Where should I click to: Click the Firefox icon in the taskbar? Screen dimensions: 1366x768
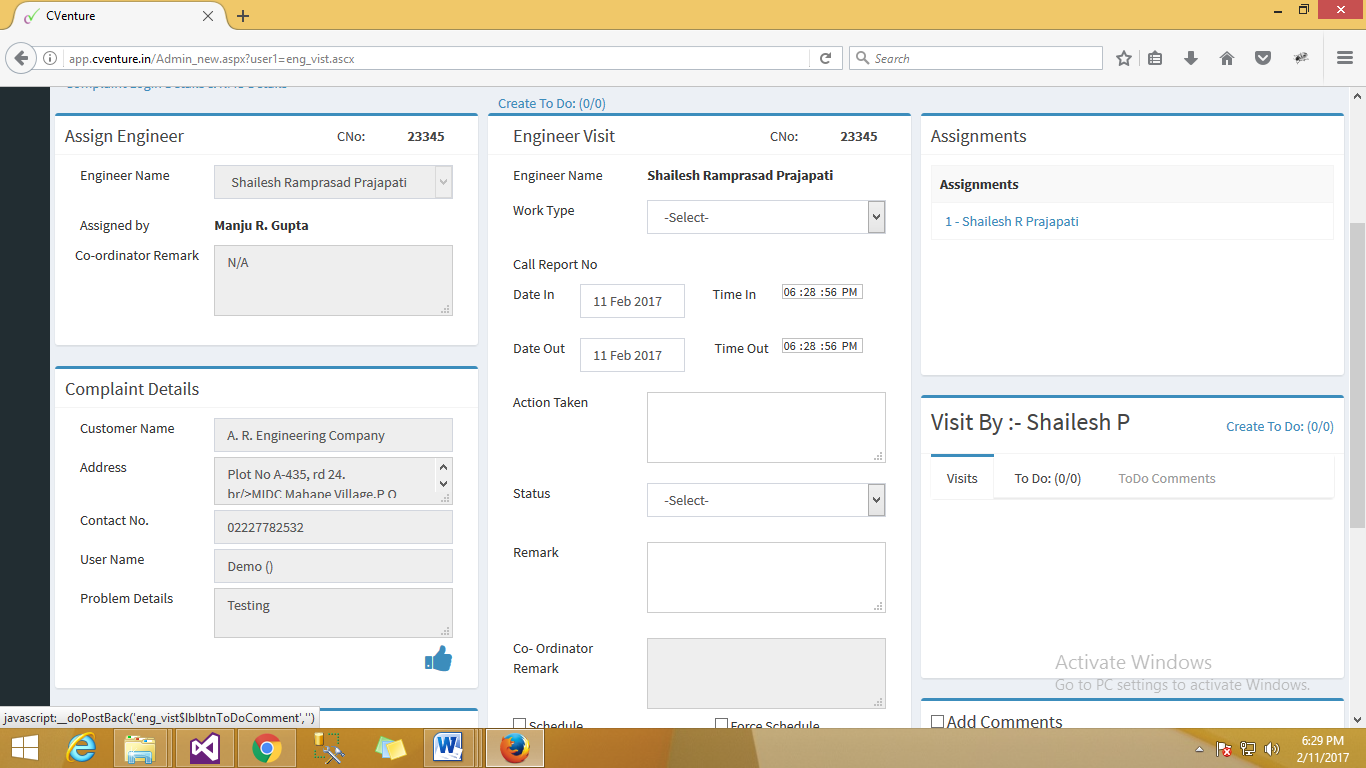click(514, 748)
